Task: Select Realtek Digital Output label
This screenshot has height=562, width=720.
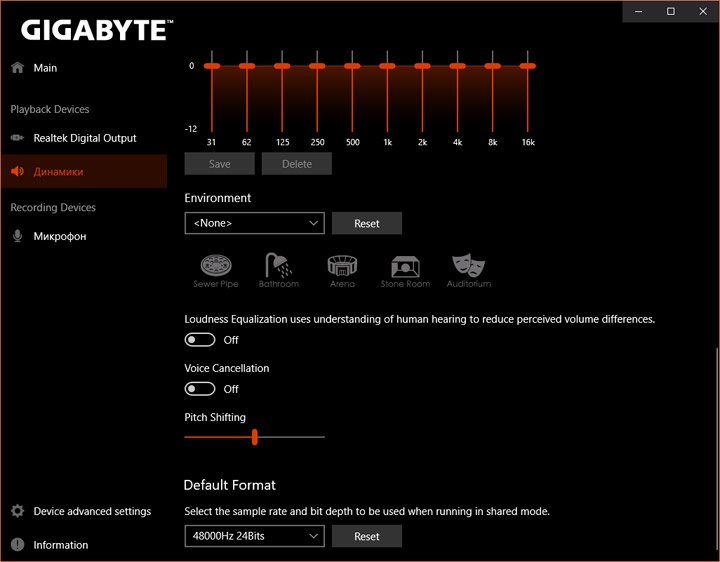Action: [x=85, y=138]
